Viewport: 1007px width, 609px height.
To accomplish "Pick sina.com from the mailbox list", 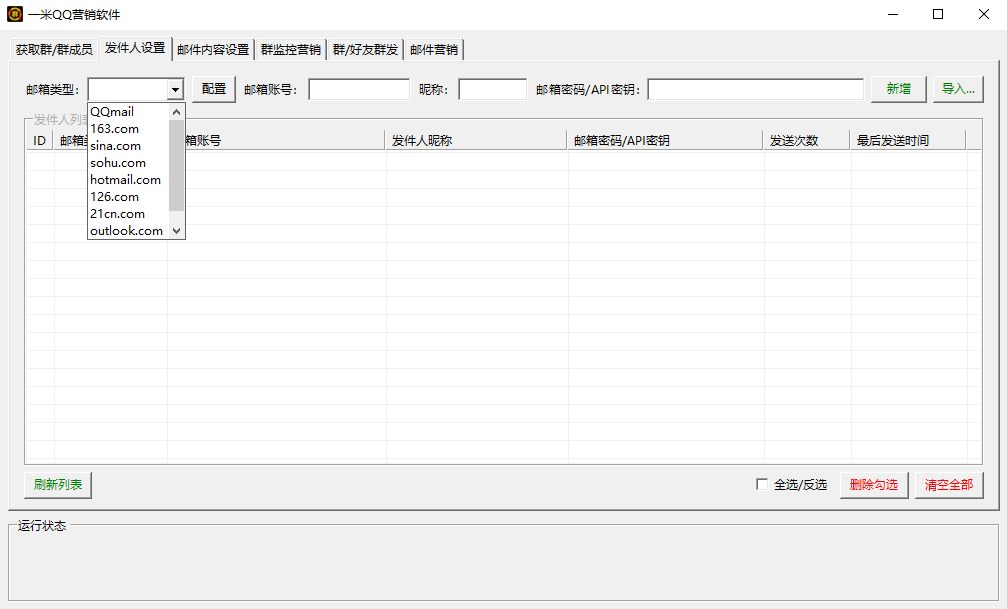I will 128,146.
